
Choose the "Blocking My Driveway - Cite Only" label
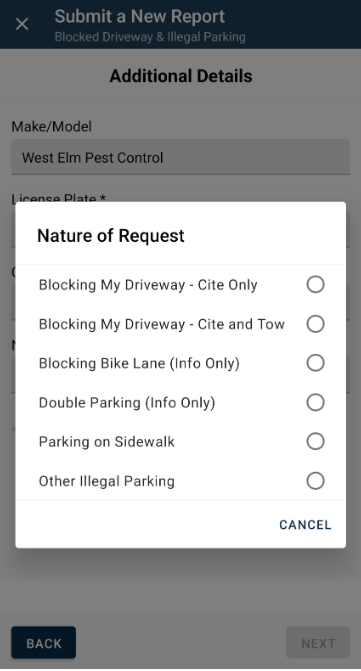148,285
